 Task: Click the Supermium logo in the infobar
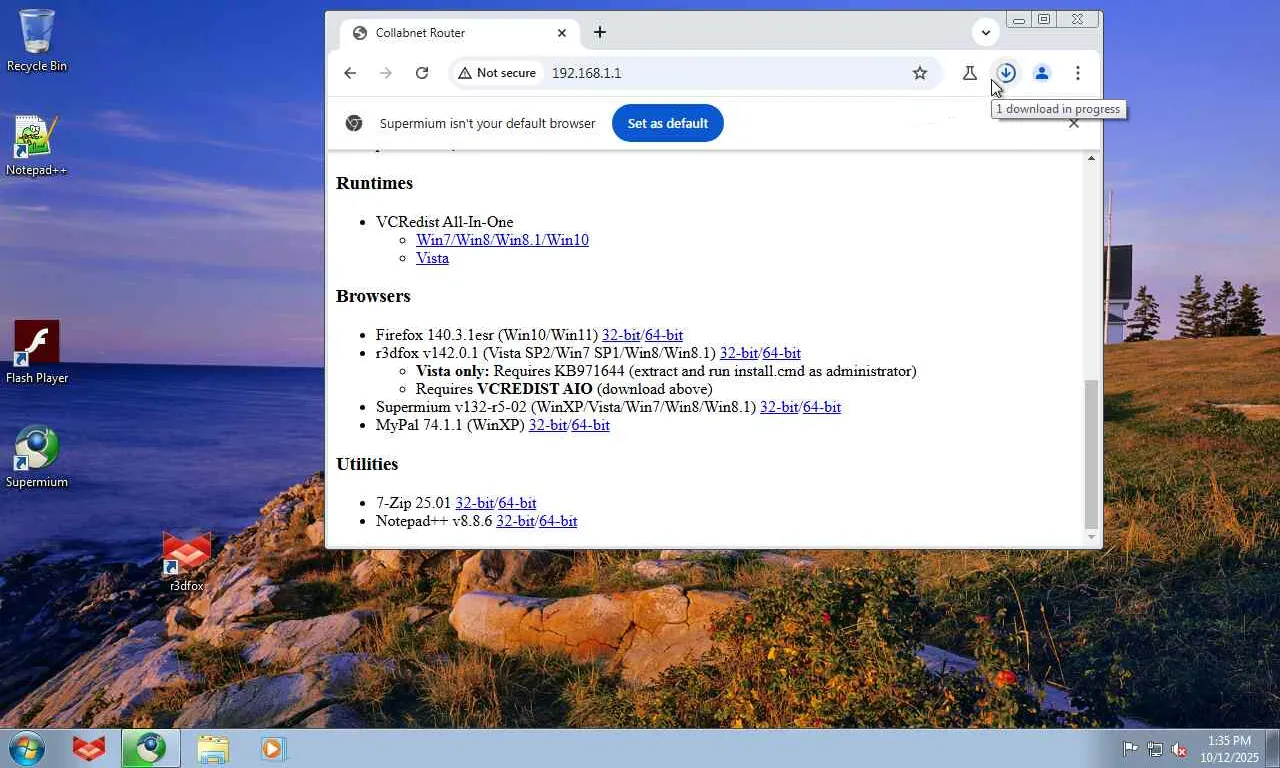click(x=354, y=123)
